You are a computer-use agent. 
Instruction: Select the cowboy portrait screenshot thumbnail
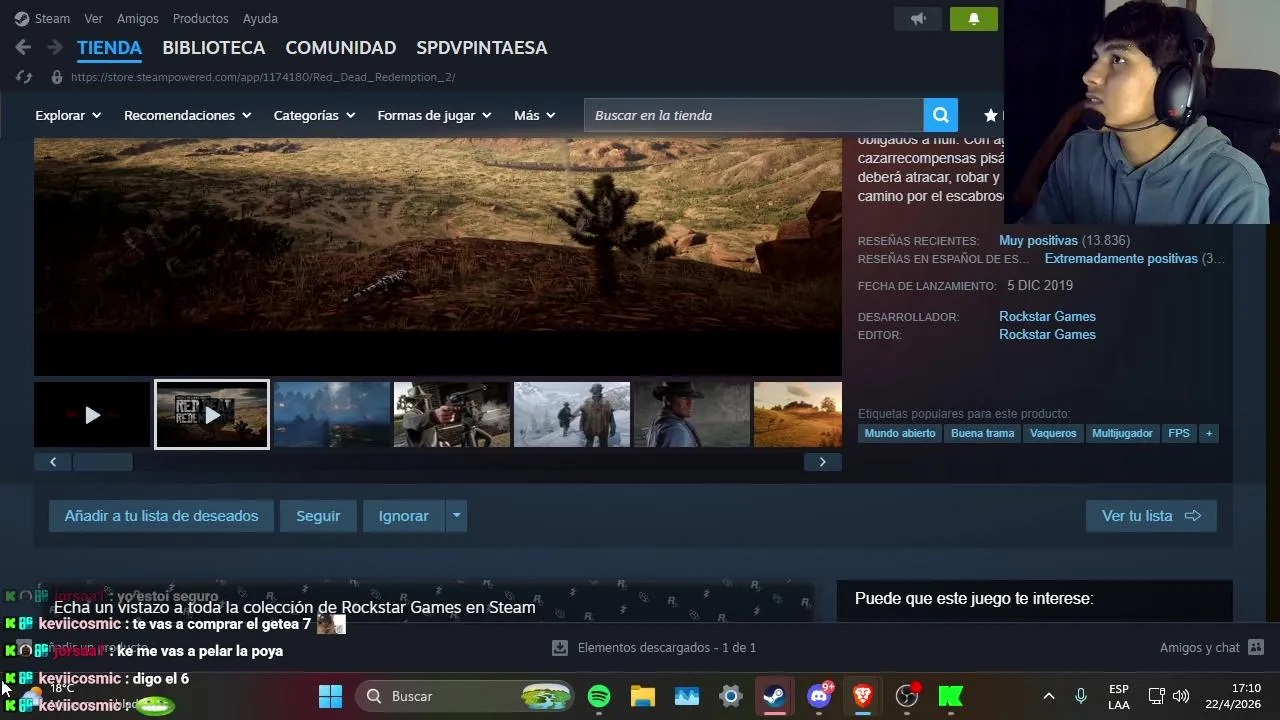coord(692,415)
